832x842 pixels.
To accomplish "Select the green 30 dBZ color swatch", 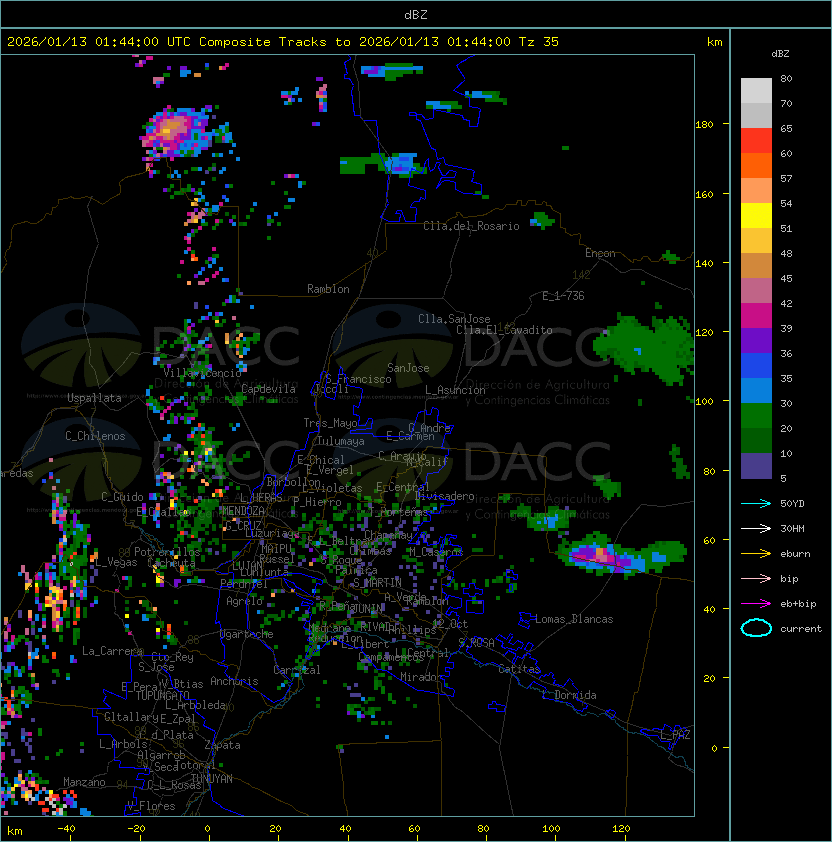I will click(756, 416).
